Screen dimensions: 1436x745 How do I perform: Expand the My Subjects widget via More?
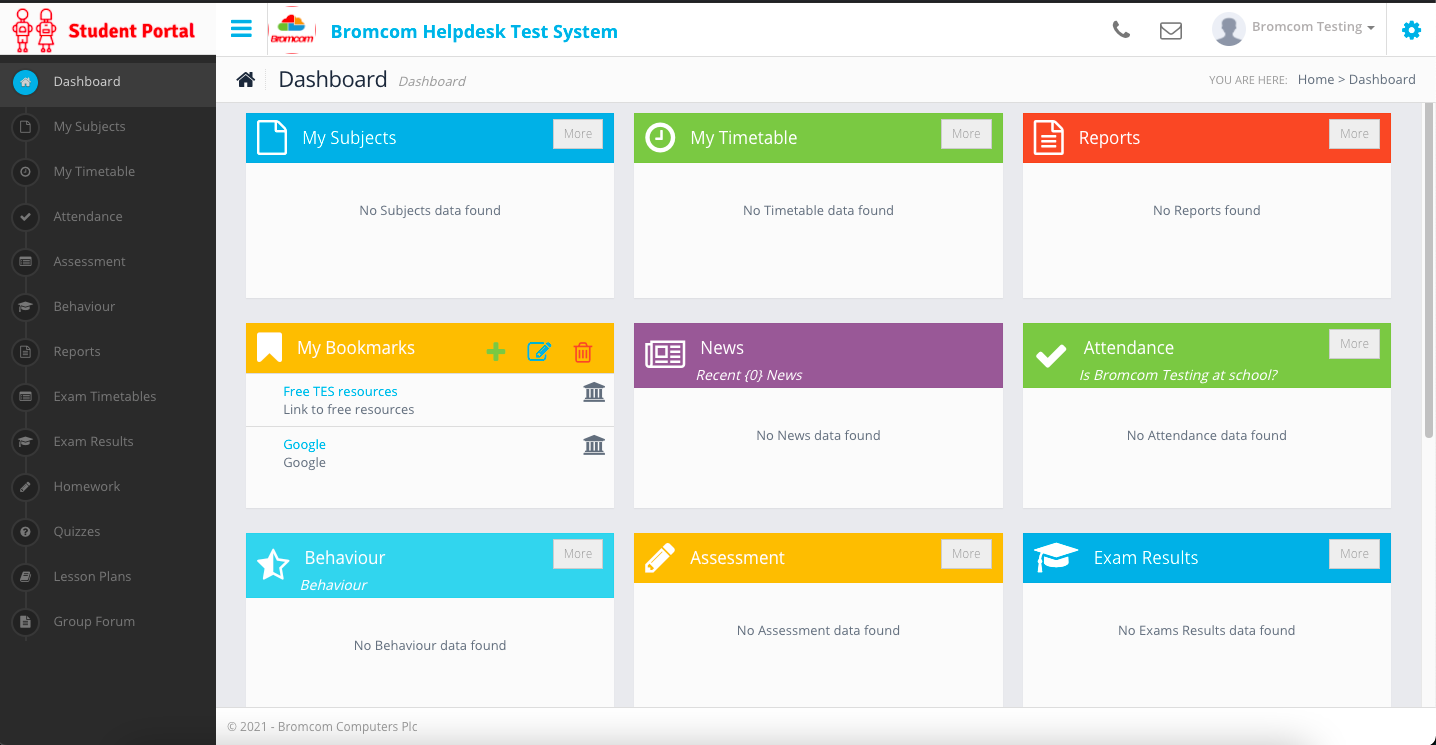click(578, 133)
